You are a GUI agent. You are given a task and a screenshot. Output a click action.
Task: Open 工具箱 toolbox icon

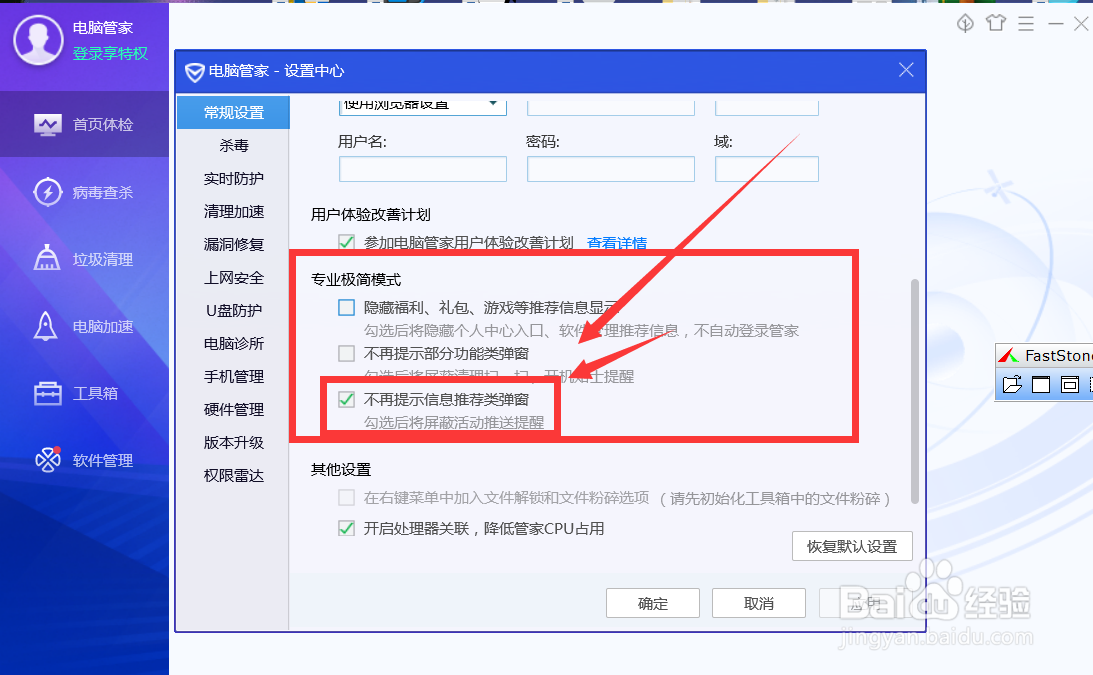47,393
